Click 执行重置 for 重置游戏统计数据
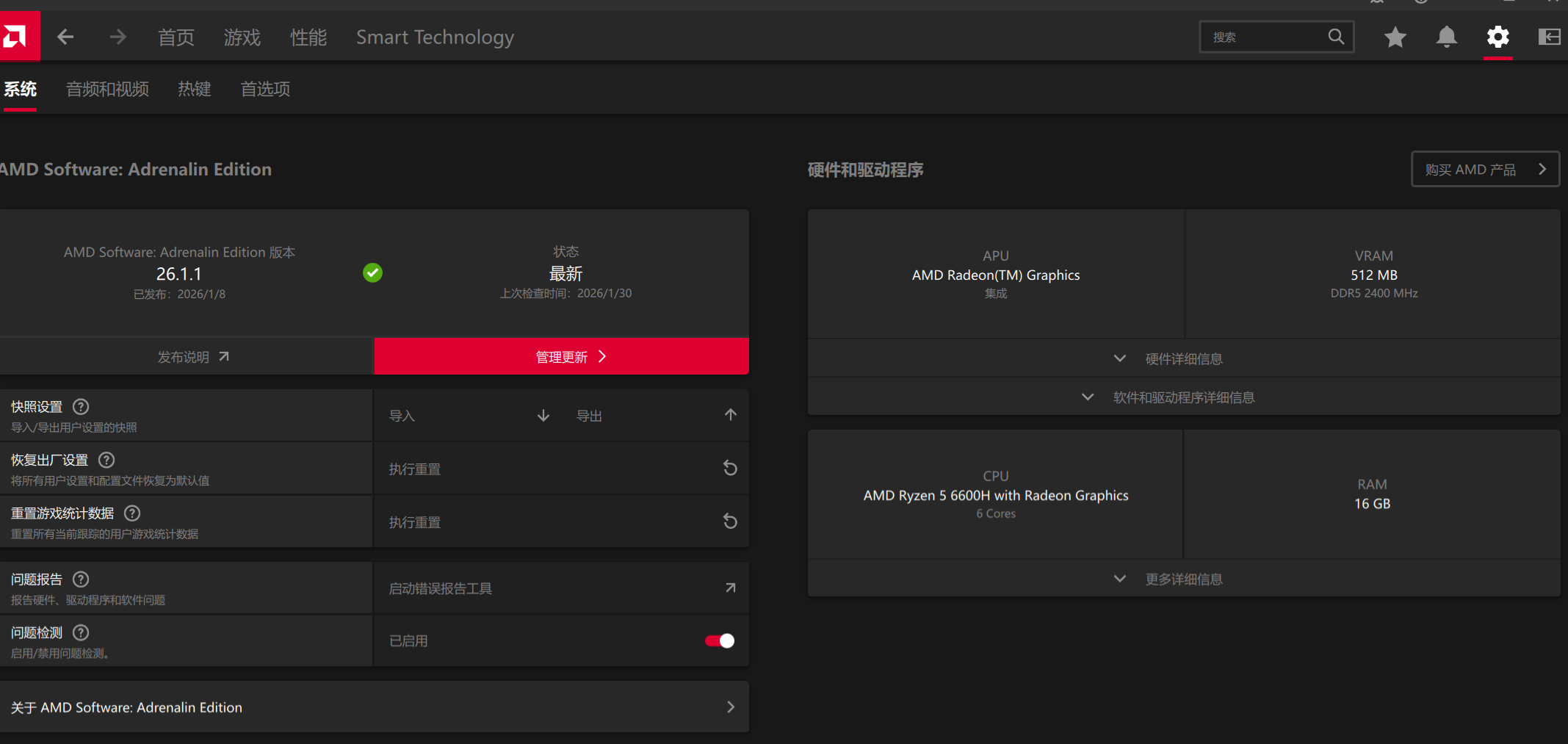This screenshot has width=1568, height=744. pos(415,522)
